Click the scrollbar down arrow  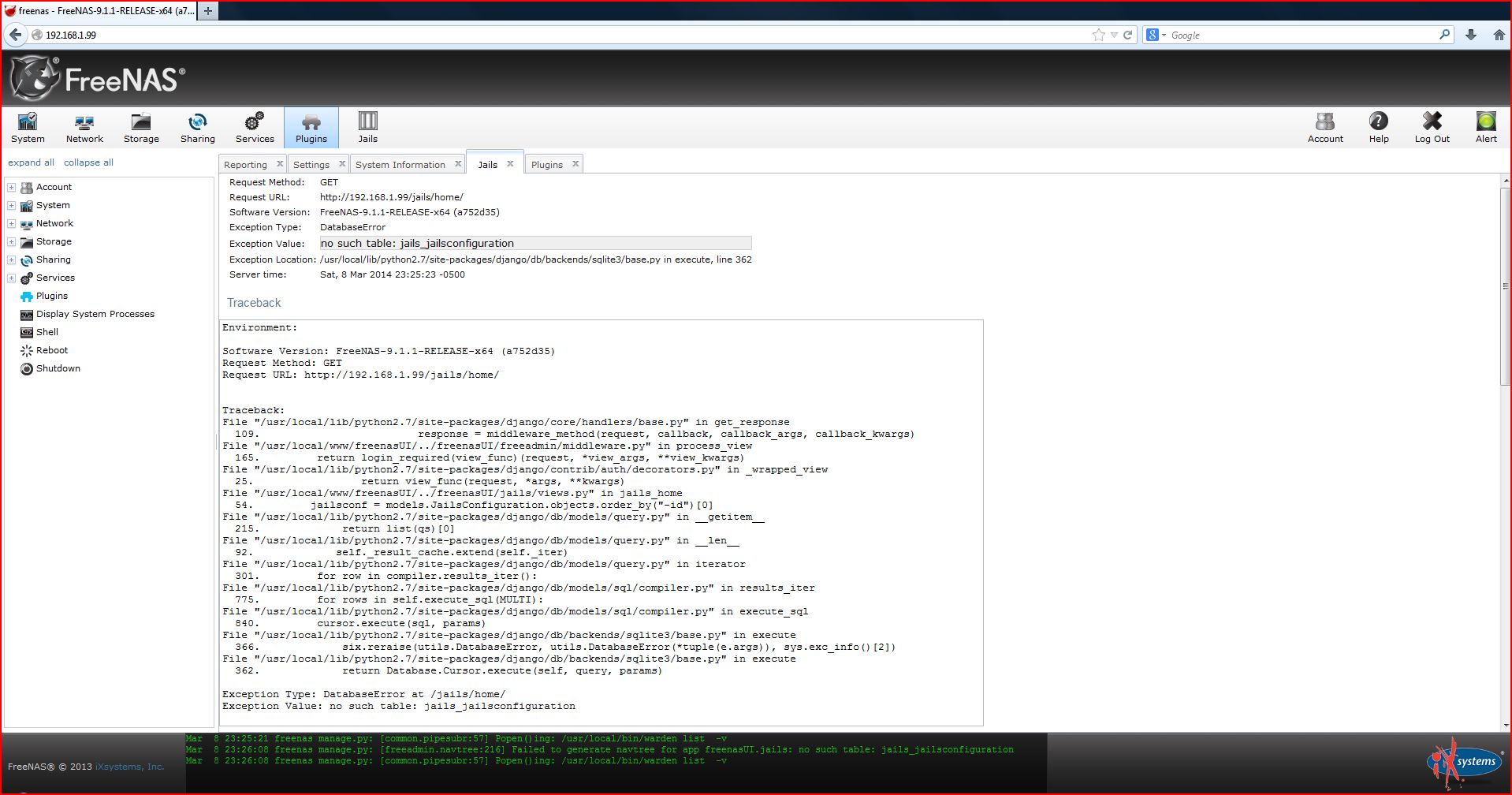click(1505, 725)
